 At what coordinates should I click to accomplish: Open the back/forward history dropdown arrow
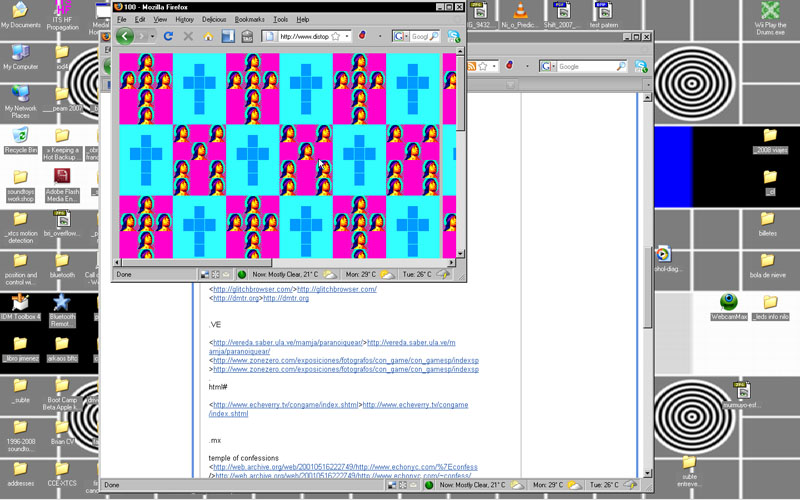coord(150,37)
